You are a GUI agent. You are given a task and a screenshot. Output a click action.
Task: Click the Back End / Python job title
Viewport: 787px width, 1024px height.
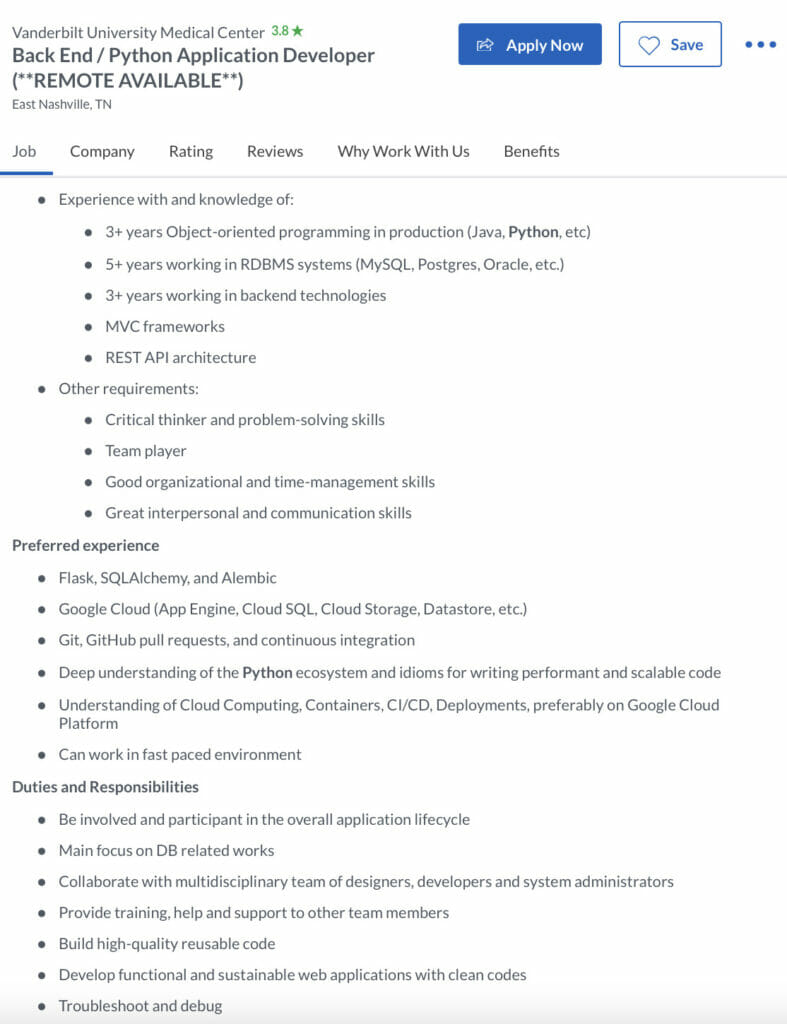(x=193, y=56)
